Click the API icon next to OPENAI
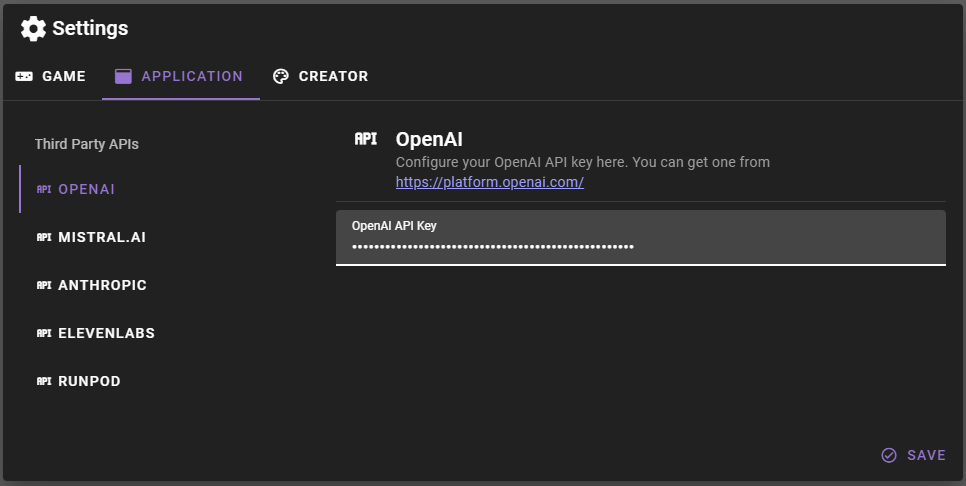 [x=44, y=189]
